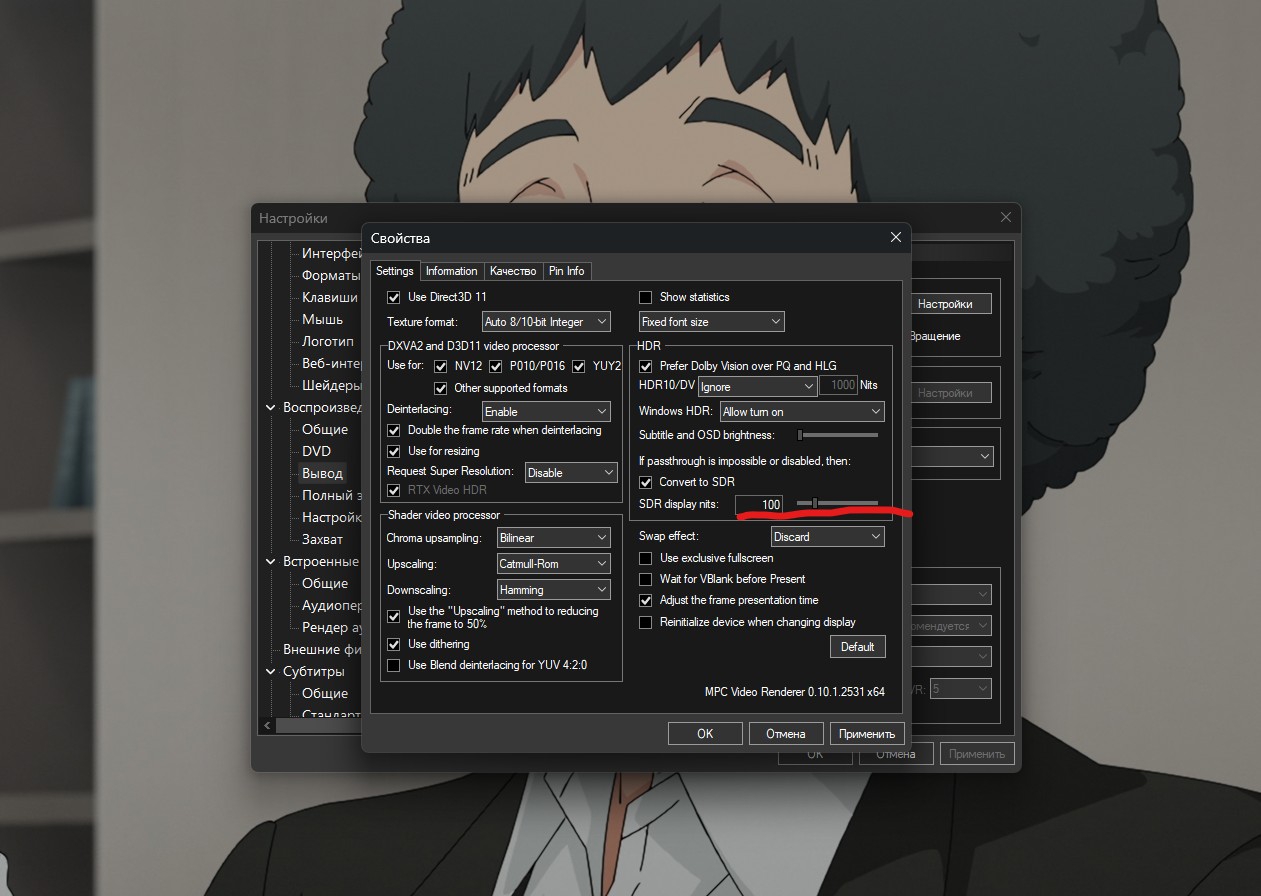Open the Deinterlacing dropdown

coord(546,411)
